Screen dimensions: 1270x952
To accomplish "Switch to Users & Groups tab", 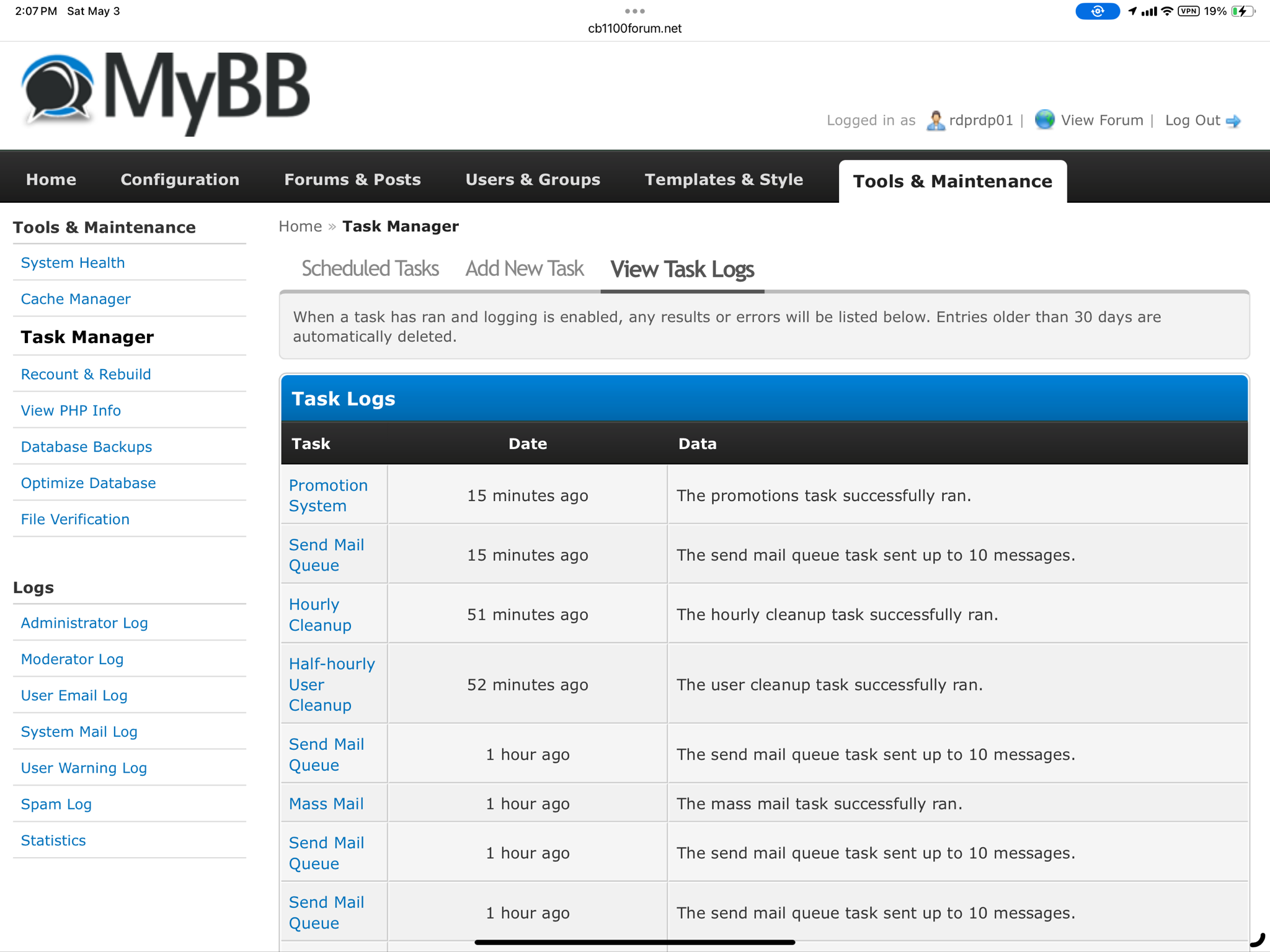I will (x=533, y=179).
